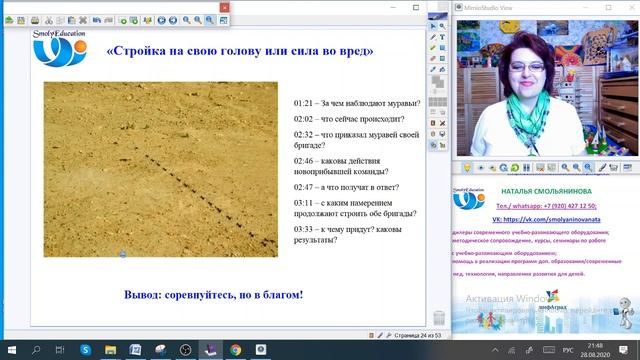Insert new page icon with green plus
The image size is (640, 360).
[122, 20]
